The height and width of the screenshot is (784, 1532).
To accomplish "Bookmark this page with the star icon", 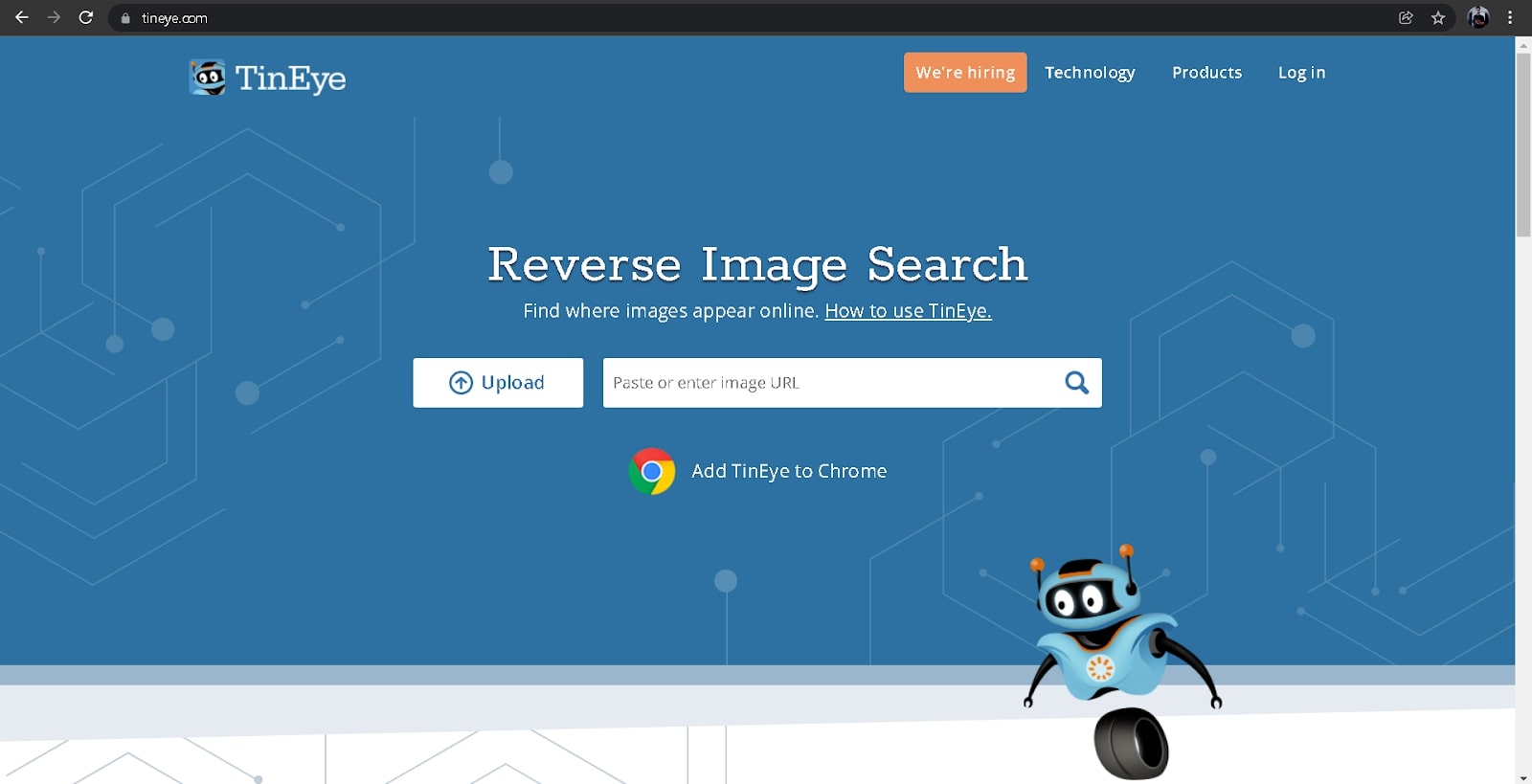I will [x=1437, y=17].
